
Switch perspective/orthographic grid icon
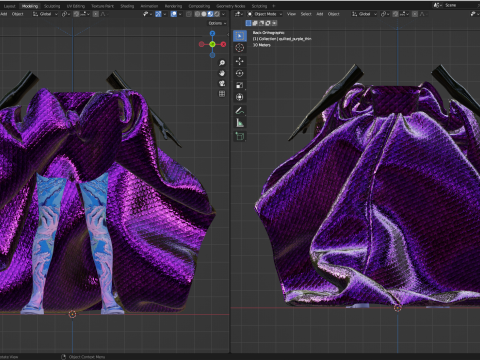(222, 94)
